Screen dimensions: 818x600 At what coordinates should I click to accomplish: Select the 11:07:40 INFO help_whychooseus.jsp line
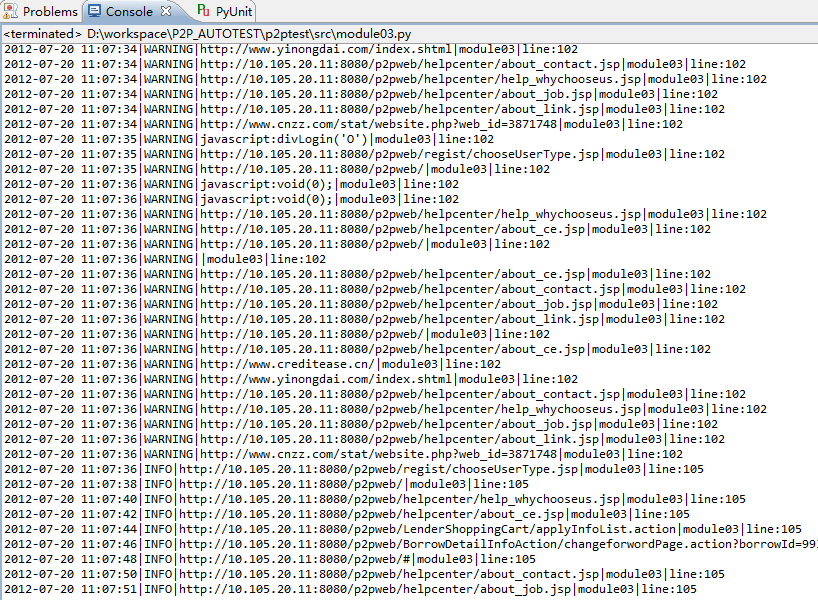(x=375, y=499)
